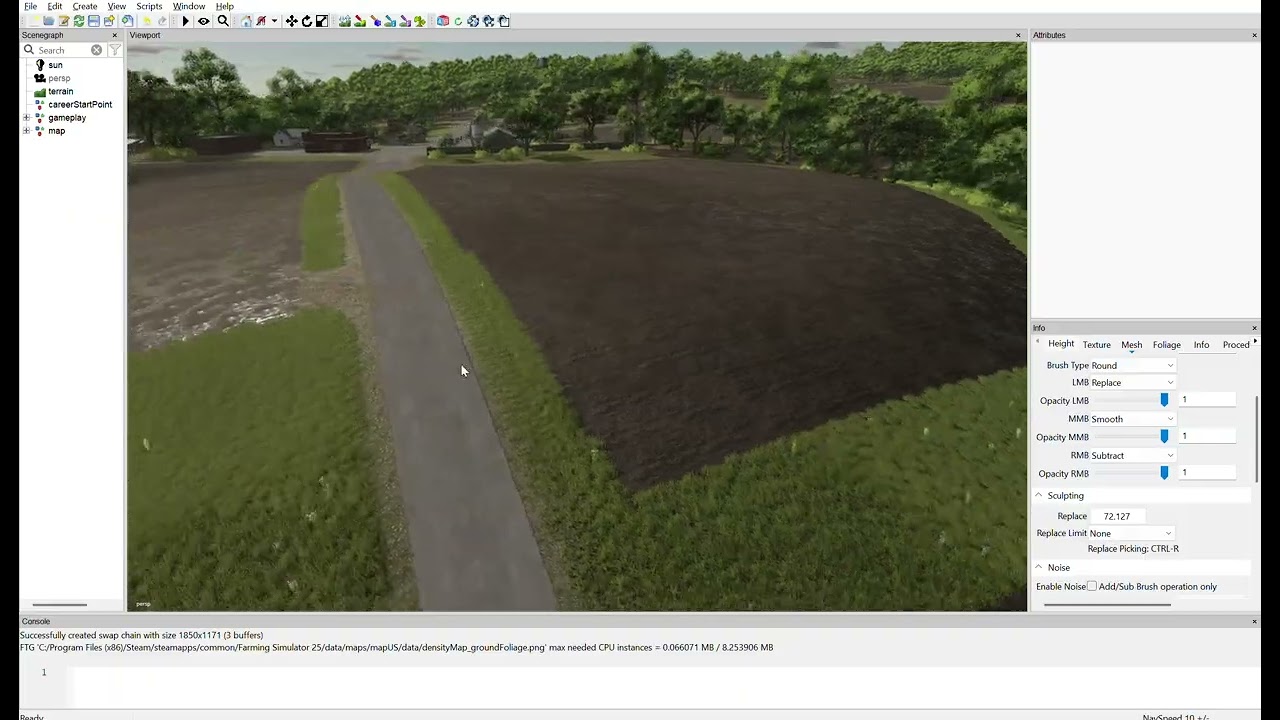Select the Rotate tool icon

(x=307, y=21)
